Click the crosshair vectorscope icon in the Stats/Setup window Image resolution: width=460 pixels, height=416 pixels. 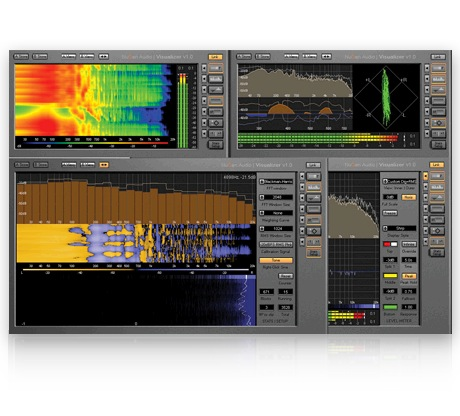pos(314,231)
